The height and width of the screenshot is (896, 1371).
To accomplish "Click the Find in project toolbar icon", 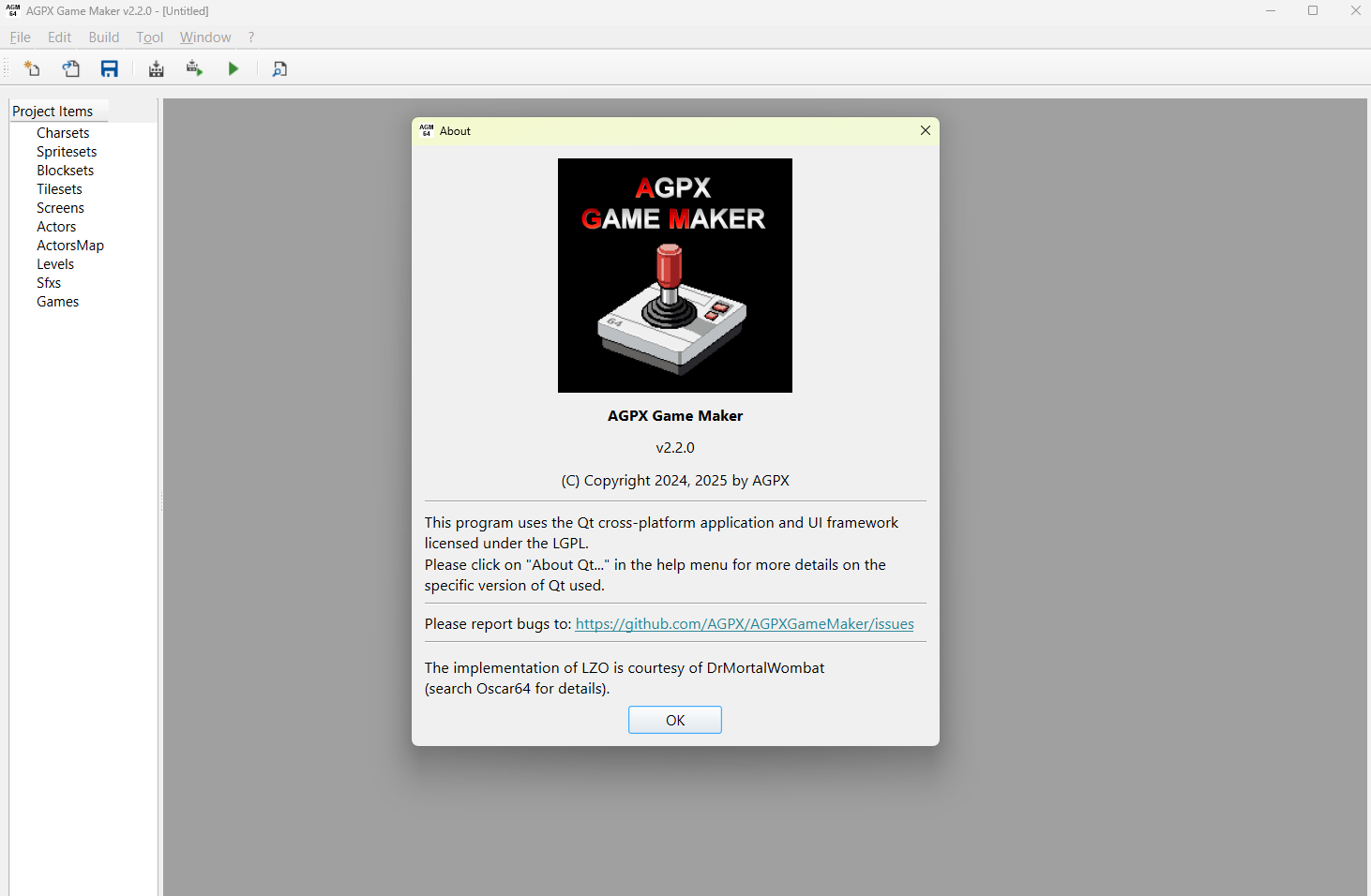I will [x=279, y=68].
